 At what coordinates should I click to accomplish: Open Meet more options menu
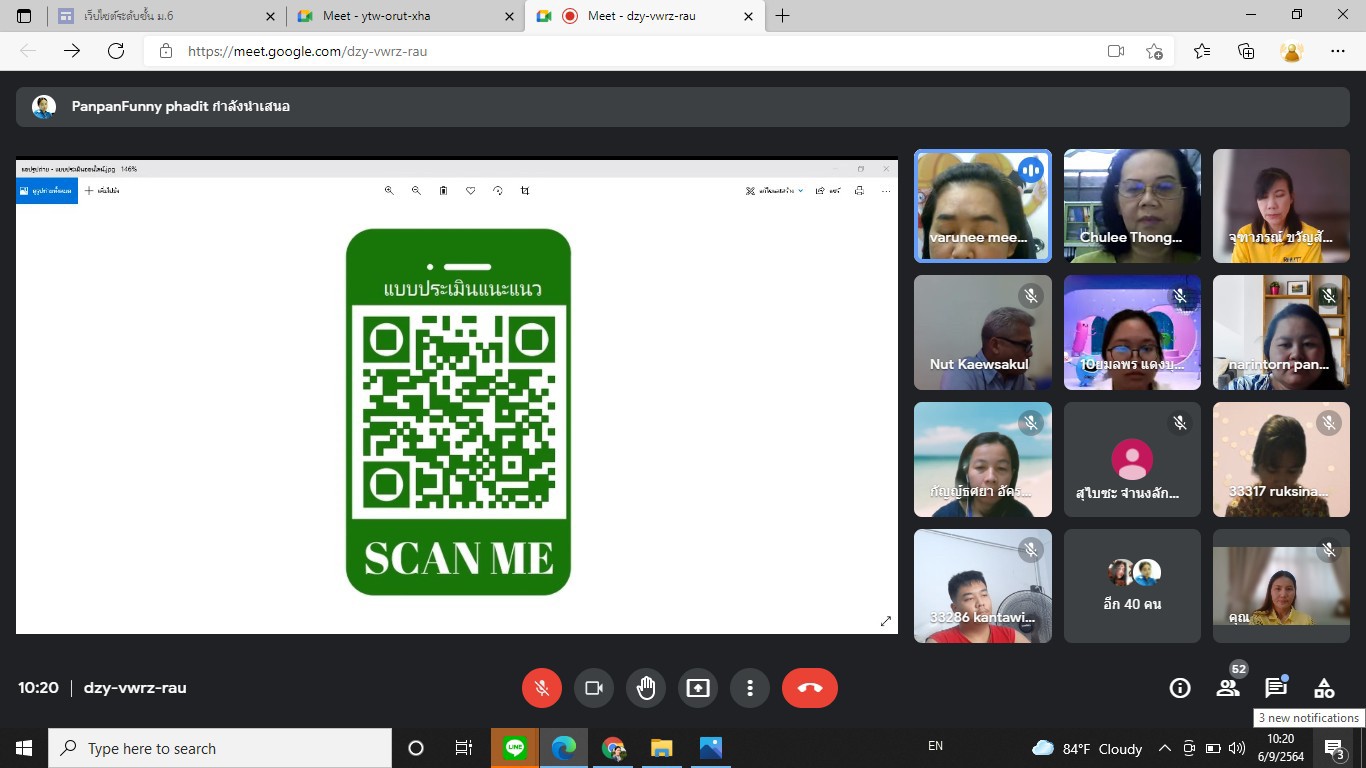[x=750, y=688]
